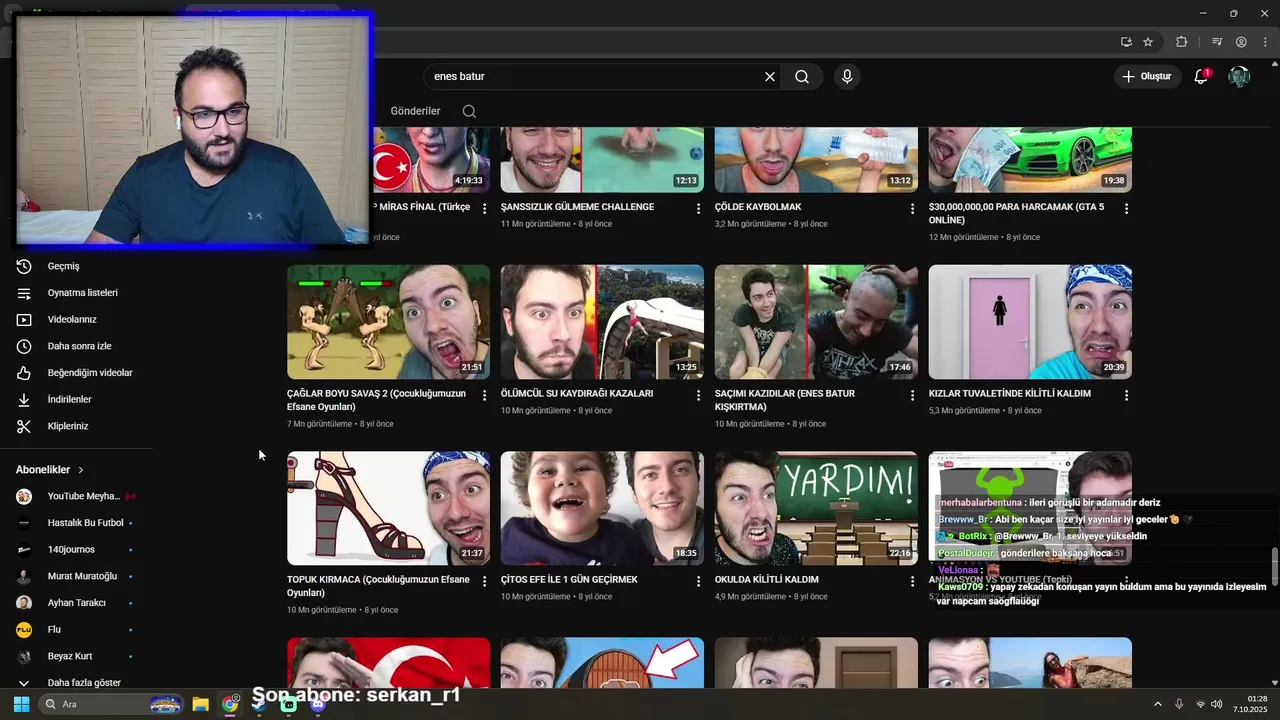Open the Chrome profile icon

[x=1241, y=42]
